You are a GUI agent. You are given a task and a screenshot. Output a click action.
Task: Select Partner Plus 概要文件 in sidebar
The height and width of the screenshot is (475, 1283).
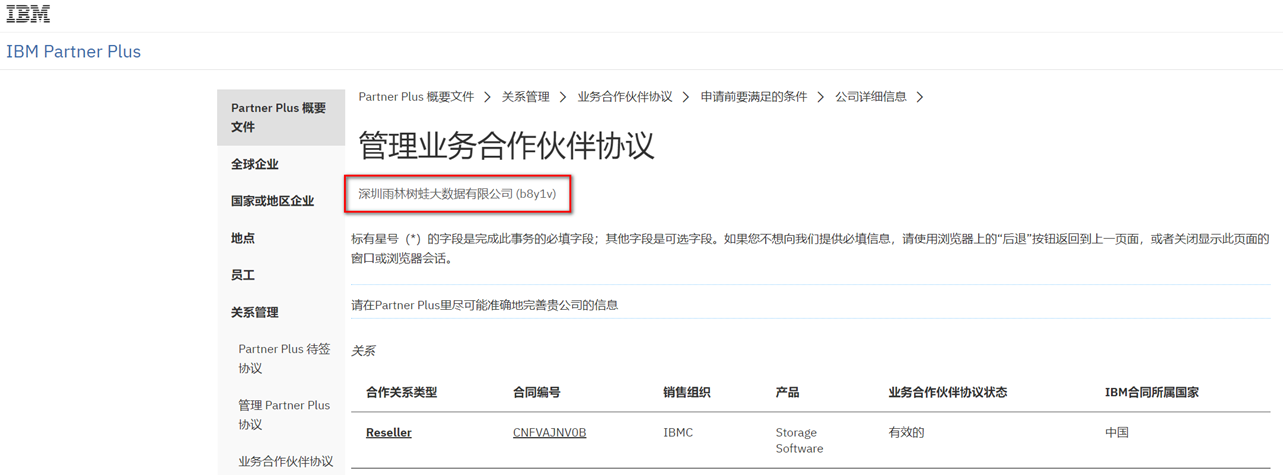click(279, 117)
